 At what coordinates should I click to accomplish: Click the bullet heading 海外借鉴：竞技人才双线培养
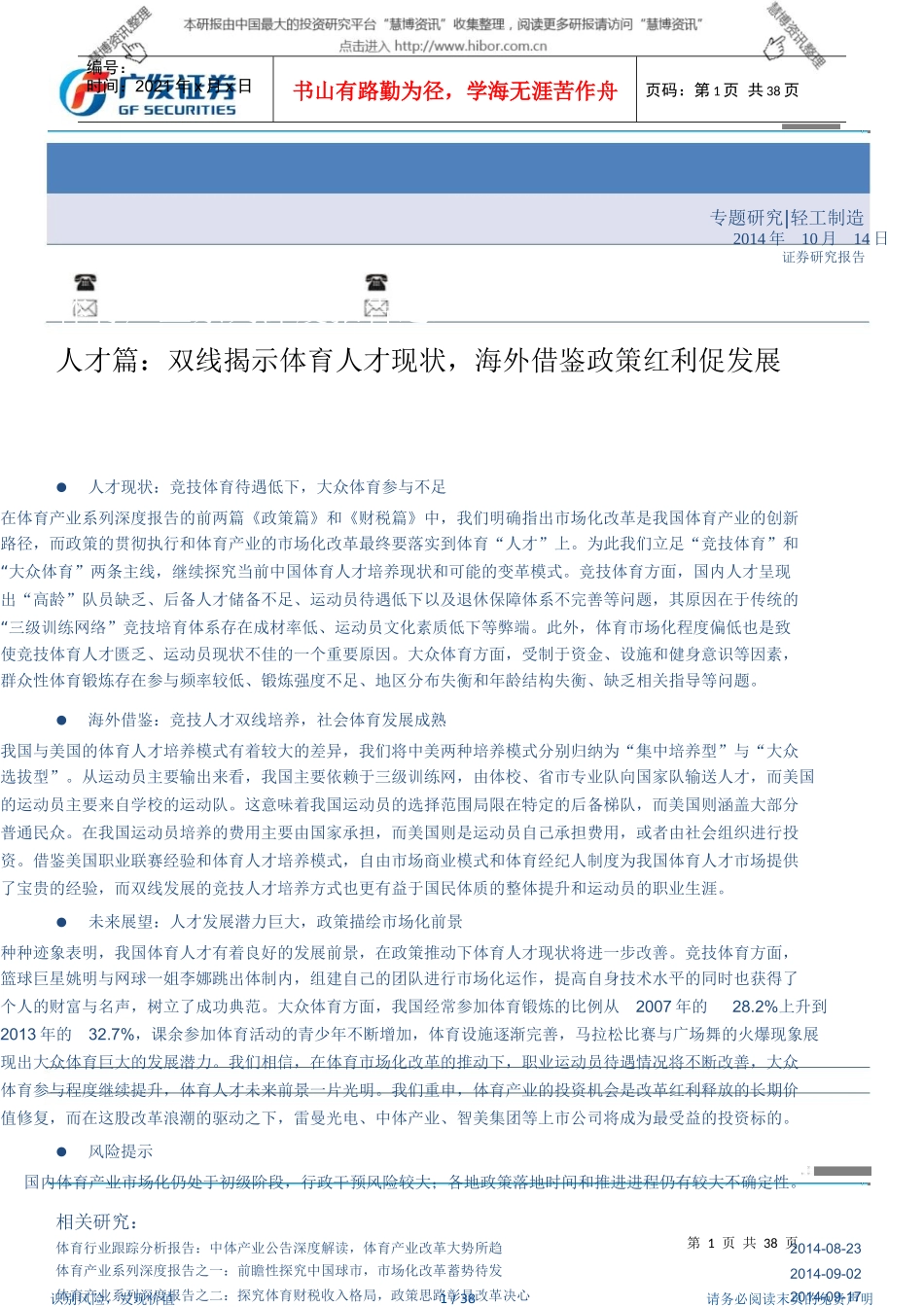tap(267, 721)
